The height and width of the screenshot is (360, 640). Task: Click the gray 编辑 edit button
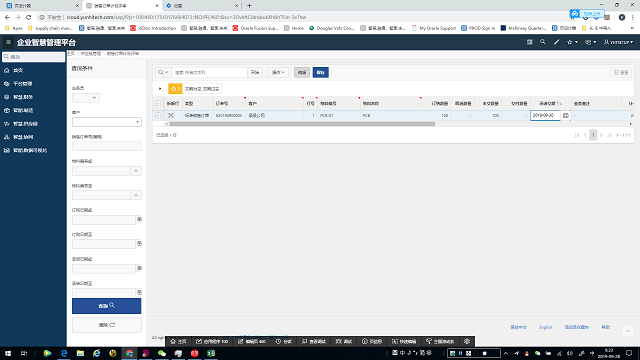(302, 72)
